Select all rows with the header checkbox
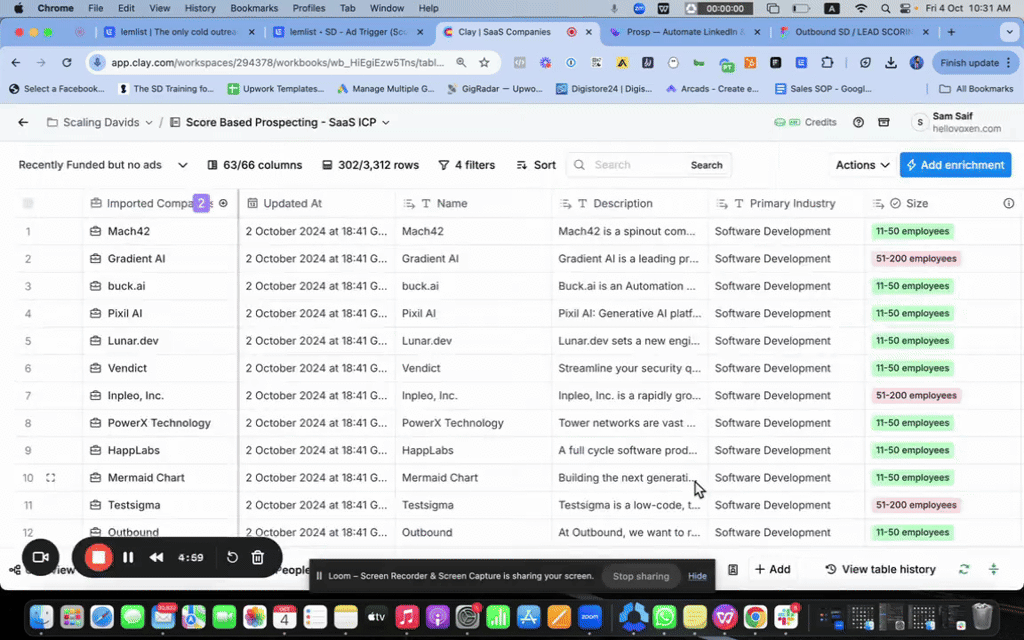Image resolution: width=1024 pixels, height=640 pixels. pos(28,203)
